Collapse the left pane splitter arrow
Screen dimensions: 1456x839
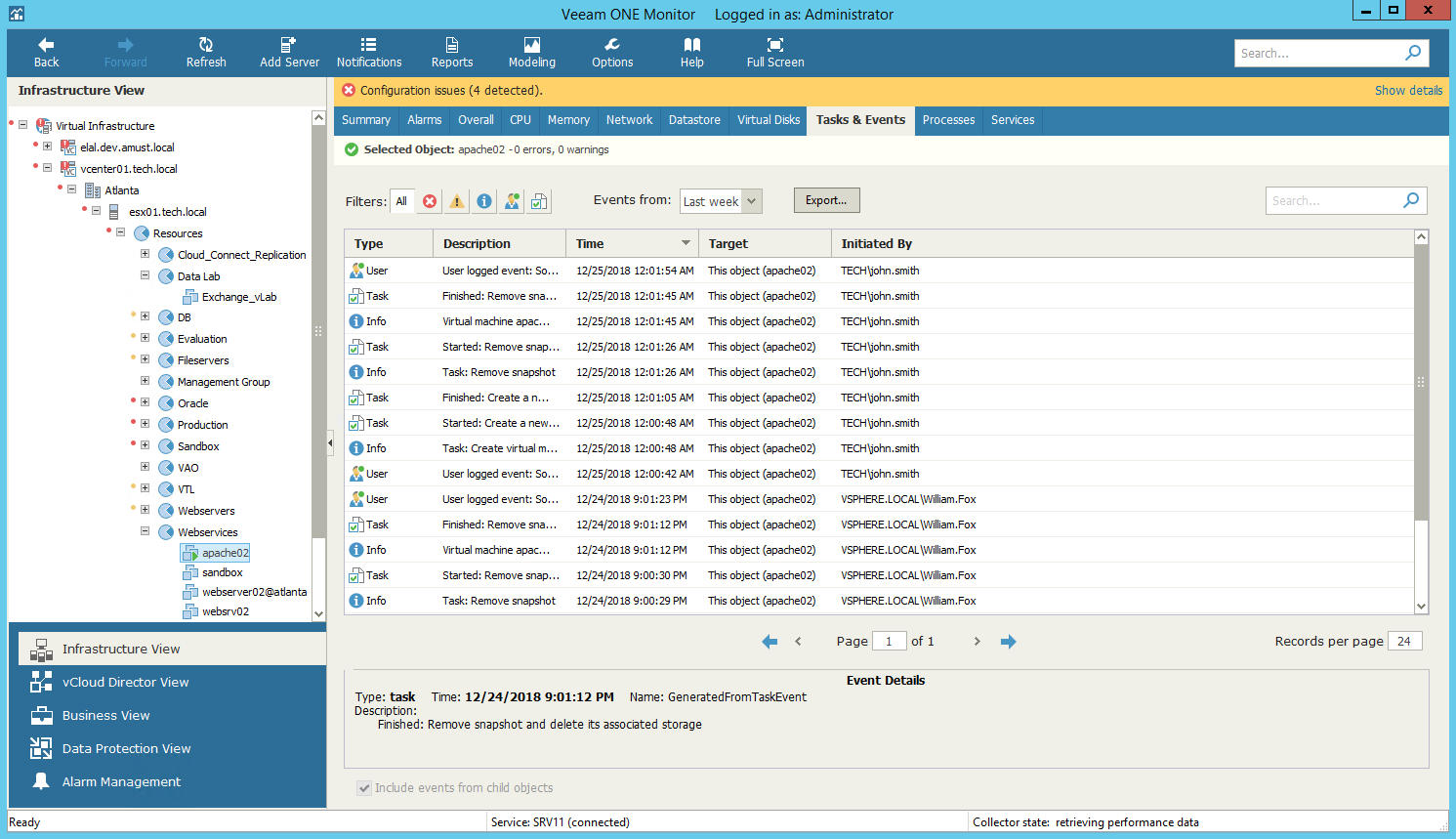[x=330, y=443]
